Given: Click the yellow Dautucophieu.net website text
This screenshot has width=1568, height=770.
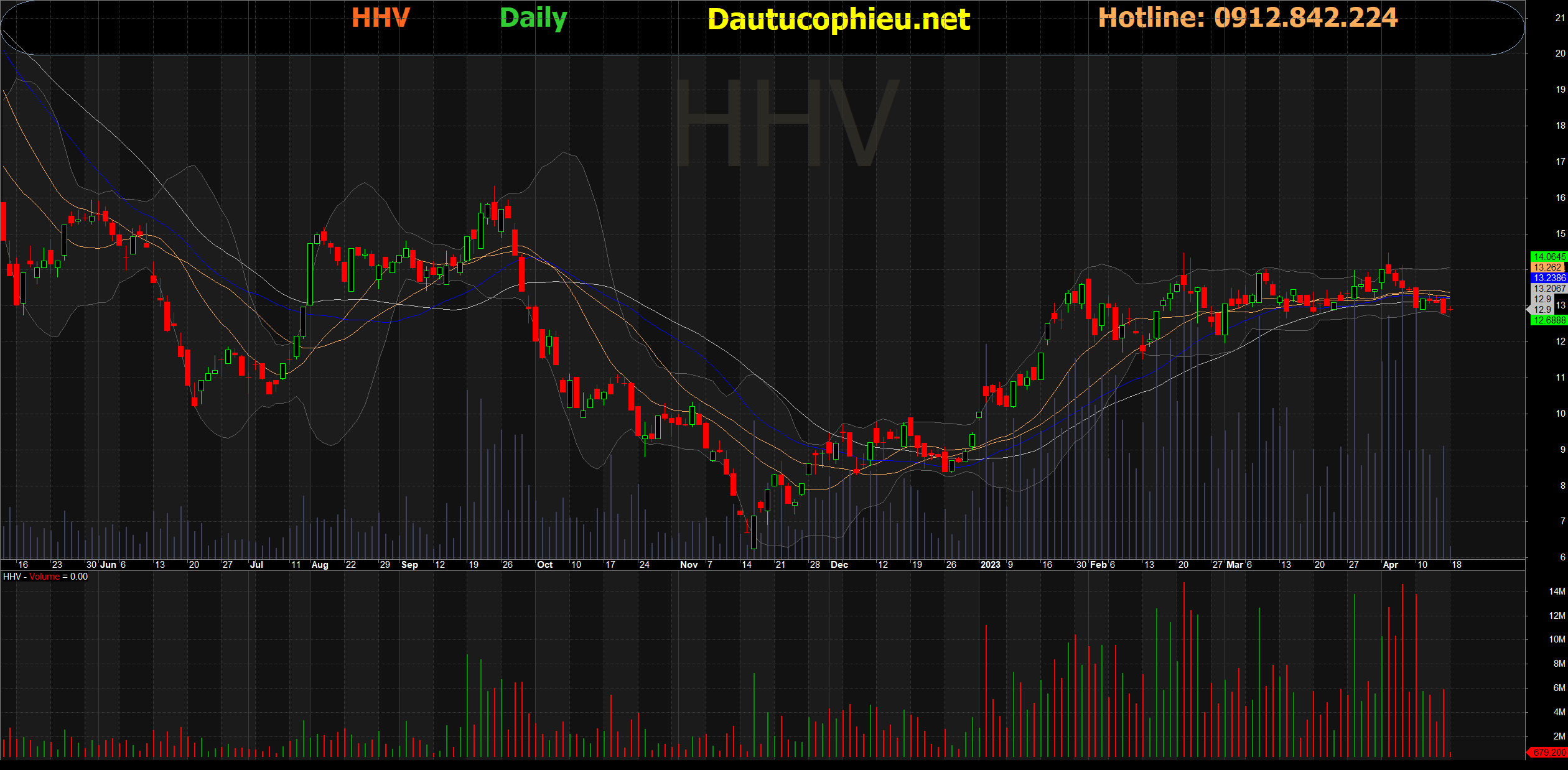Looking at the screenshot, I should [838, 19].
